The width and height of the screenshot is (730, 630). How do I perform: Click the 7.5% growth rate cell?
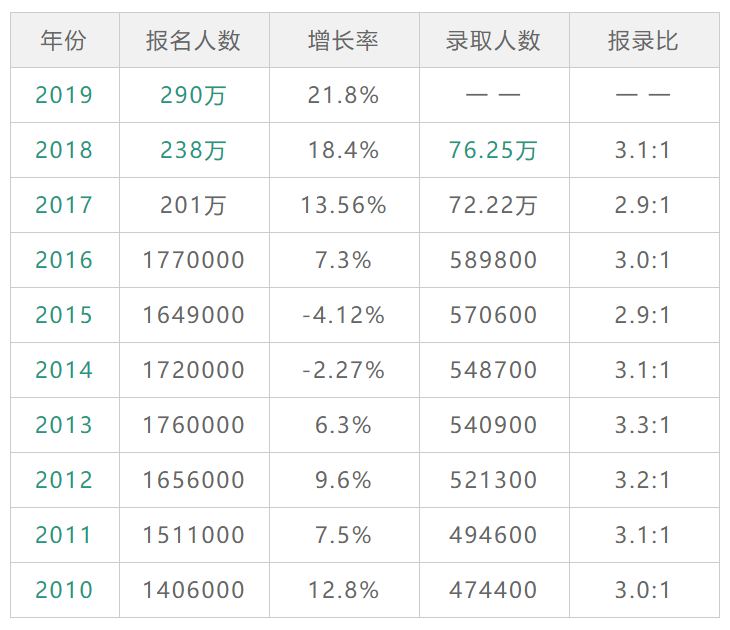[x=344, y=535]
